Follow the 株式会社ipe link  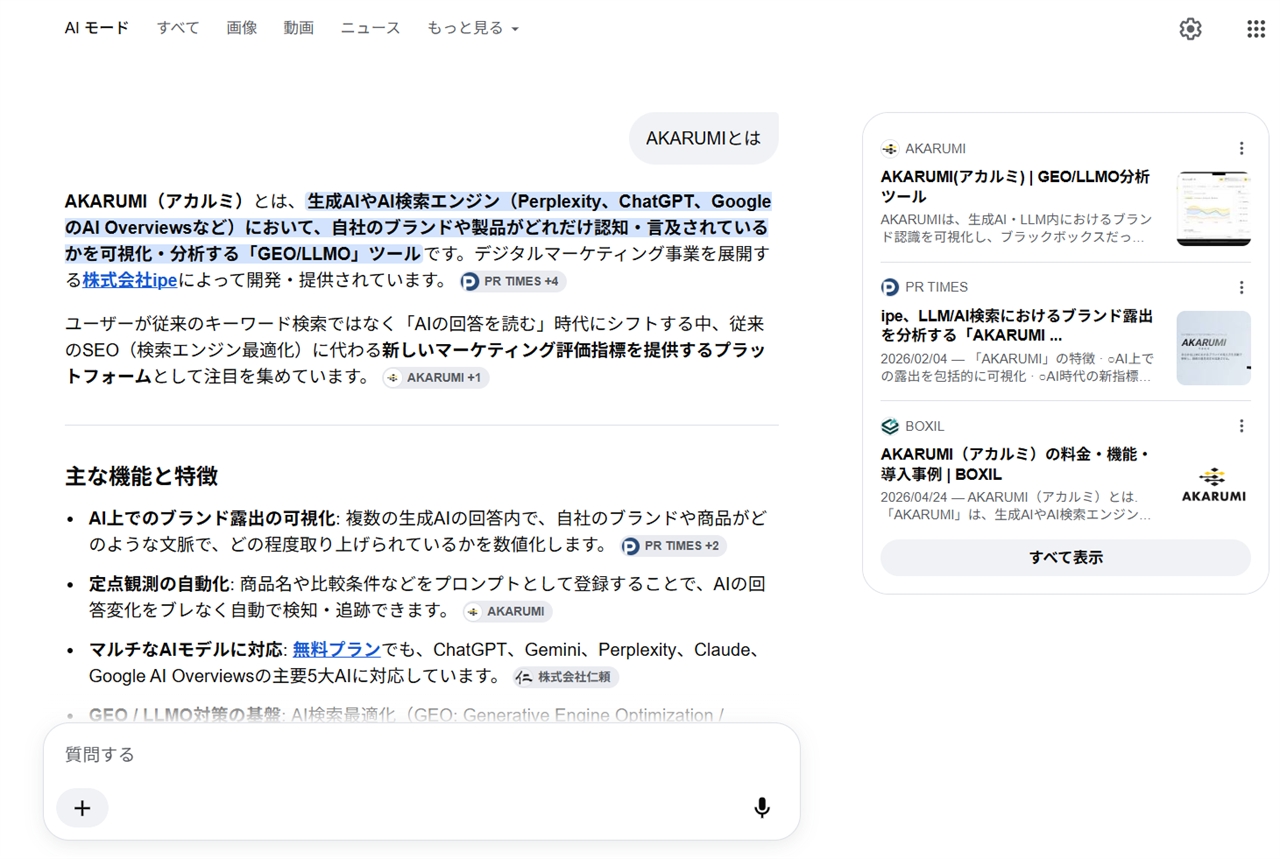click(x=130, y=280)
